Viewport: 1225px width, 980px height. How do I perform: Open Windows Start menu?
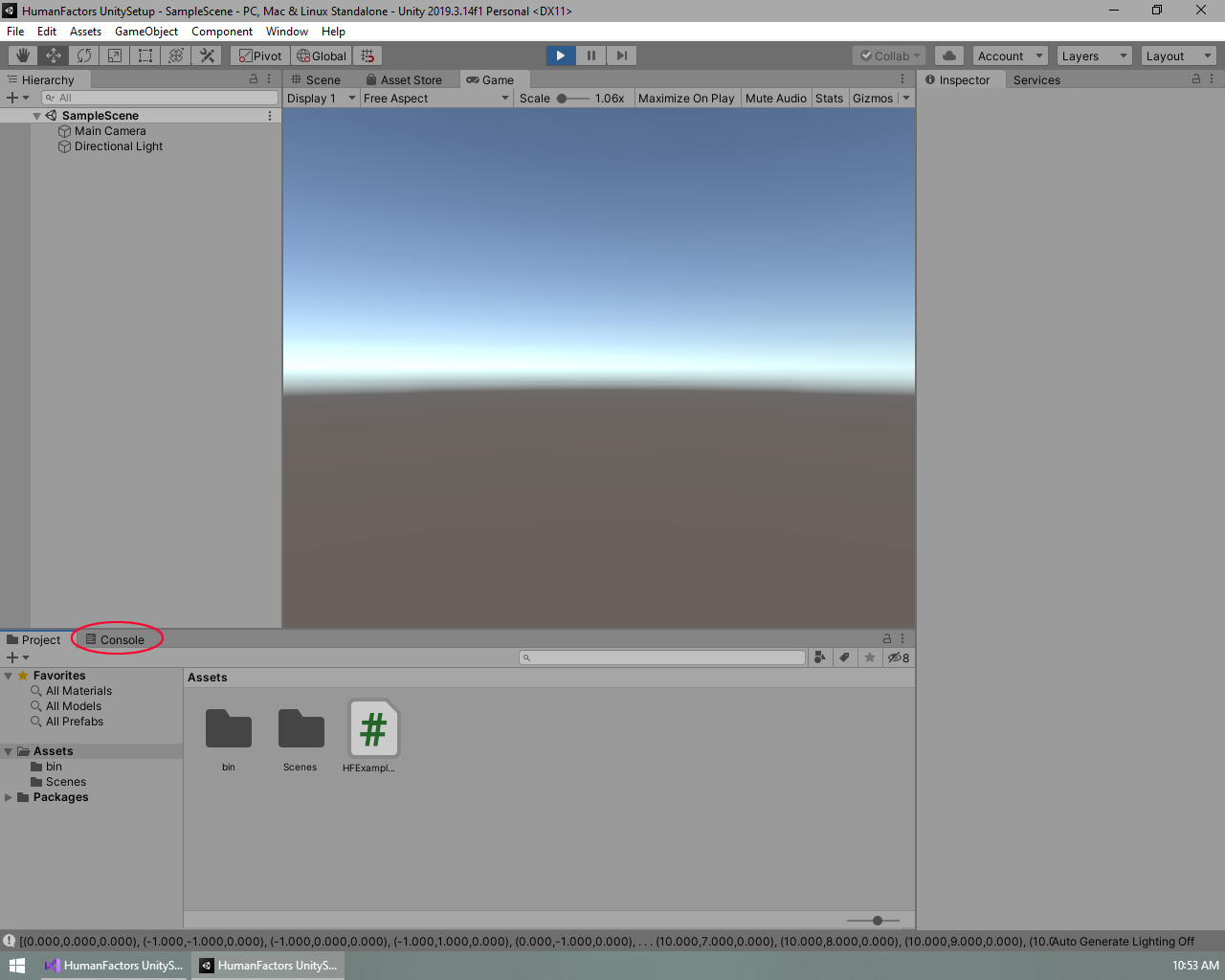(16, 966)
